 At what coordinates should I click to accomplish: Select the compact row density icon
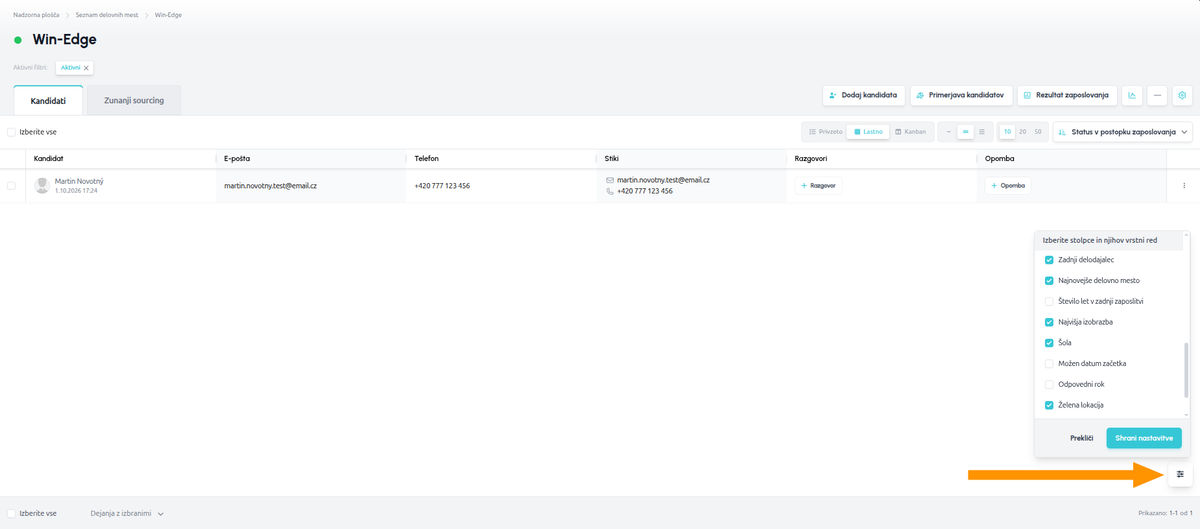[949, 131]
